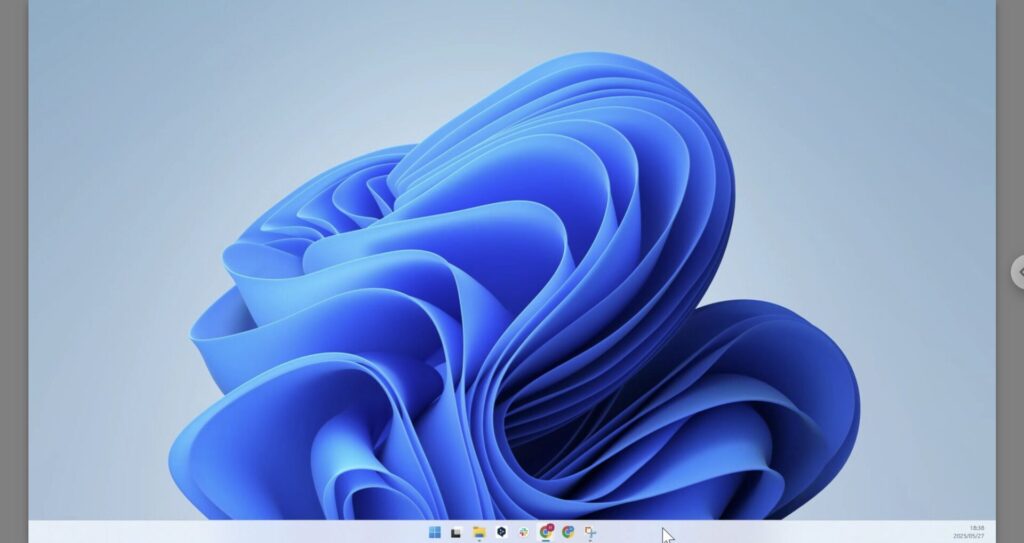This screenshot has height=543, width=1024.
Task: Expand the side panel arrow at right edge
Action: [x=1019, y=272]
